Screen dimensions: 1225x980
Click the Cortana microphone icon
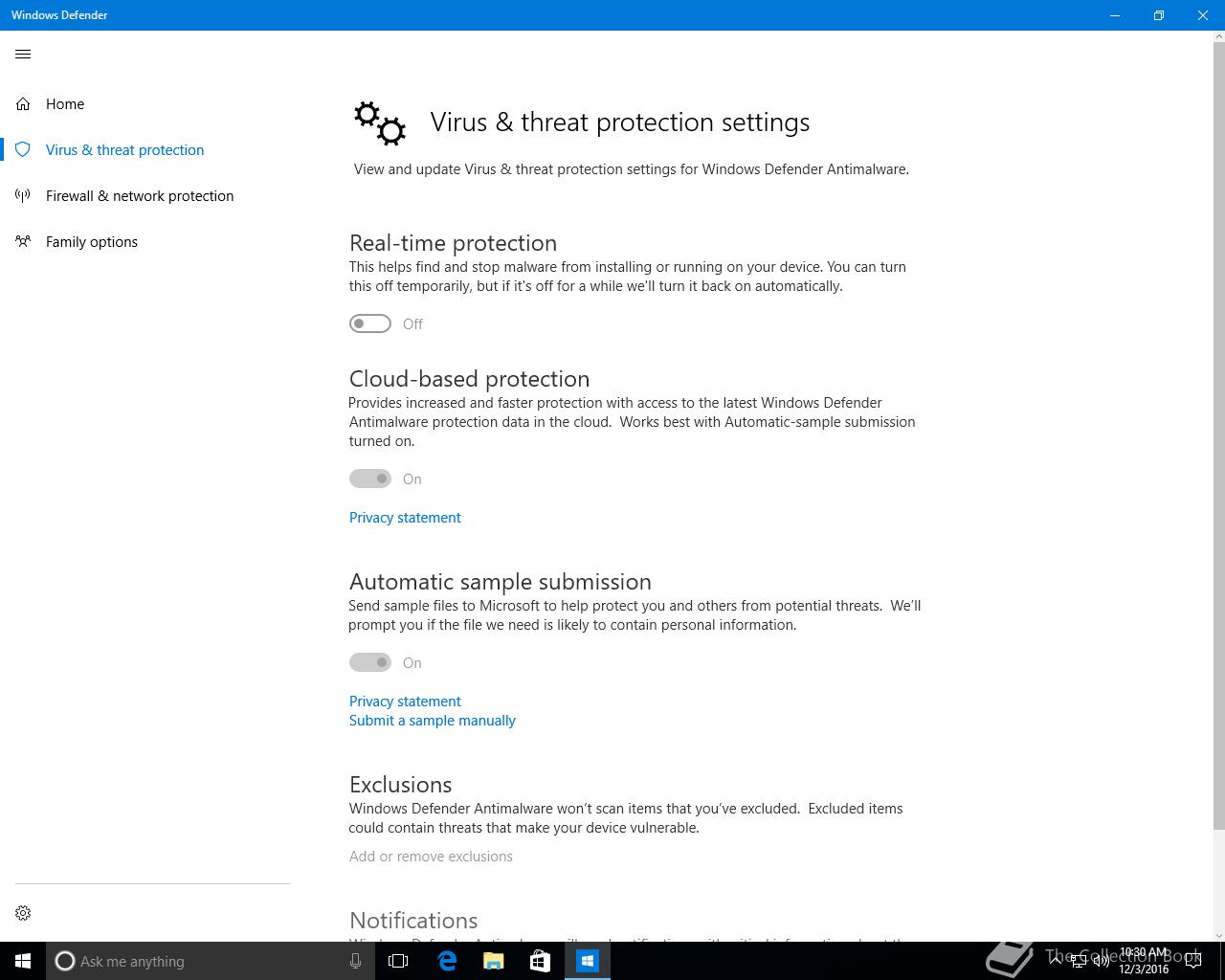[x=355, y=961]
